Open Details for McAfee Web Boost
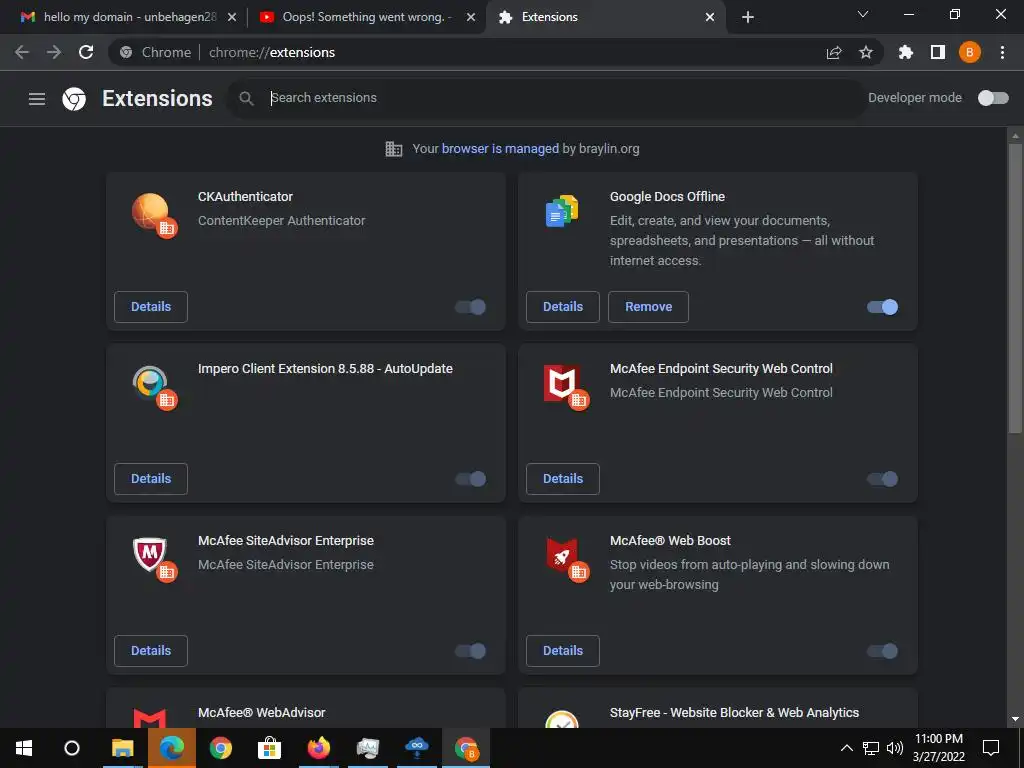 pos(563,650)
